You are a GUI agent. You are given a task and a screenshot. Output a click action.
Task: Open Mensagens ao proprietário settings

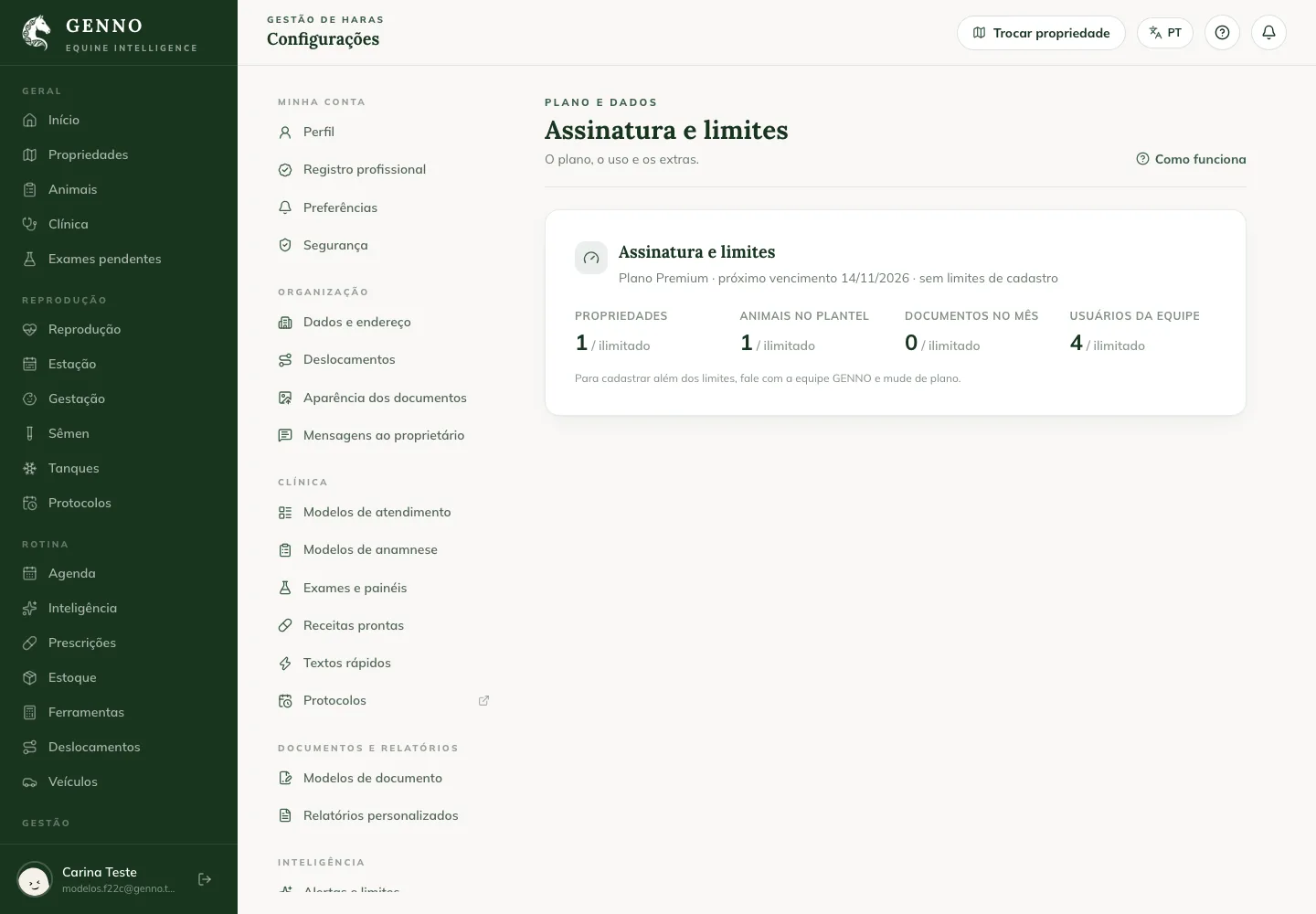pos(384,435)
